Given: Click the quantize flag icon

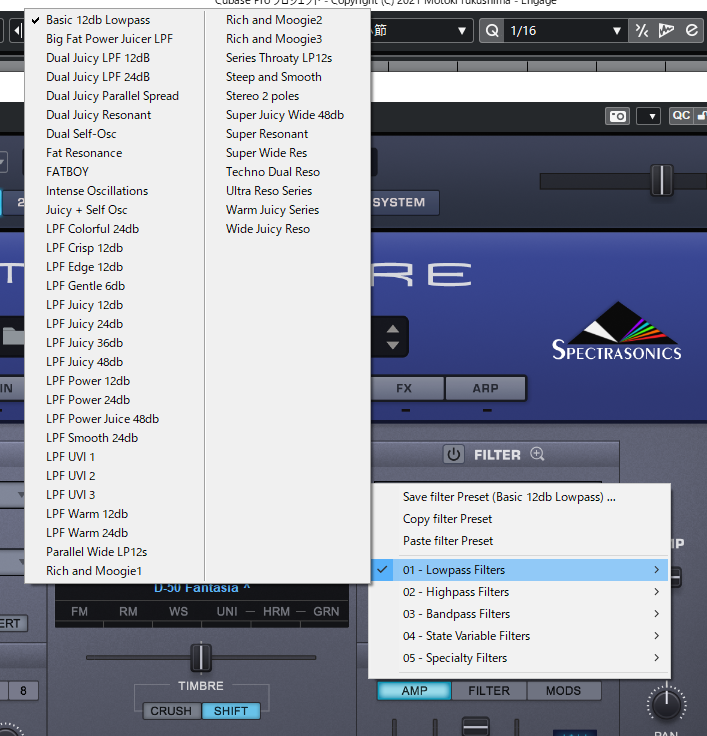Looking at the screenshot, I should [666, 31].
